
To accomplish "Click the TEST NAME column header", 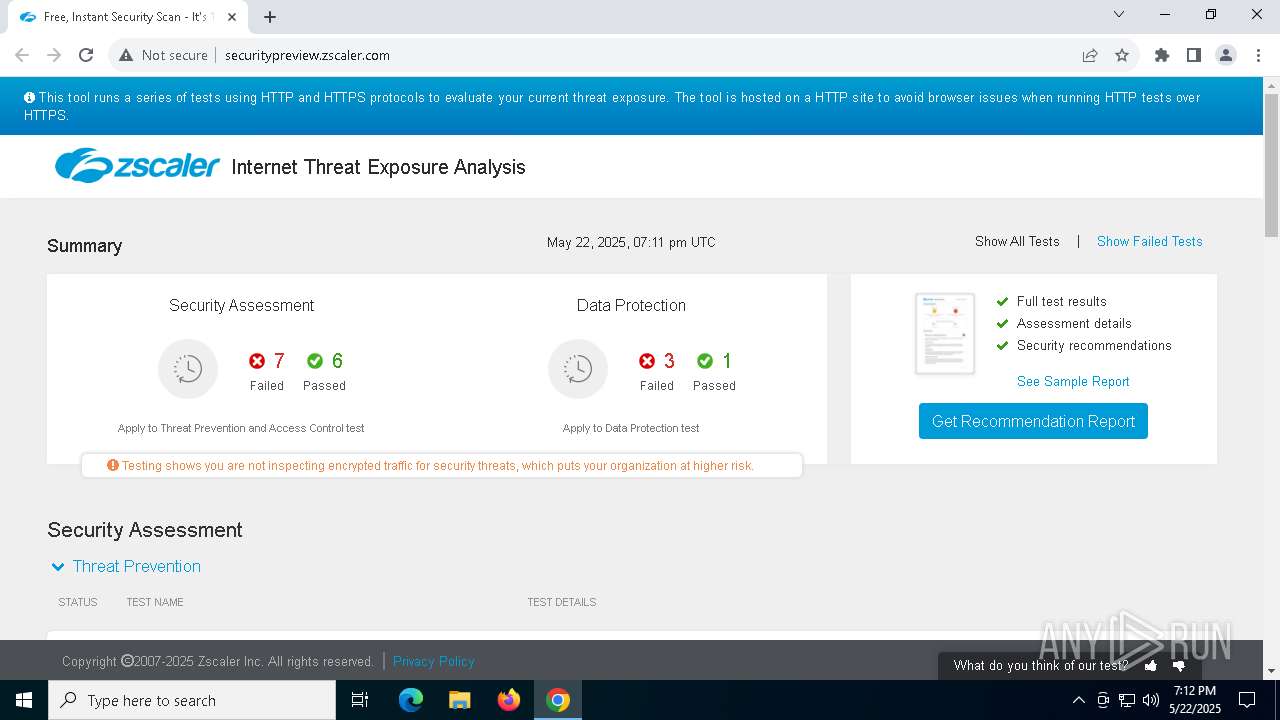I will point(155,602).
